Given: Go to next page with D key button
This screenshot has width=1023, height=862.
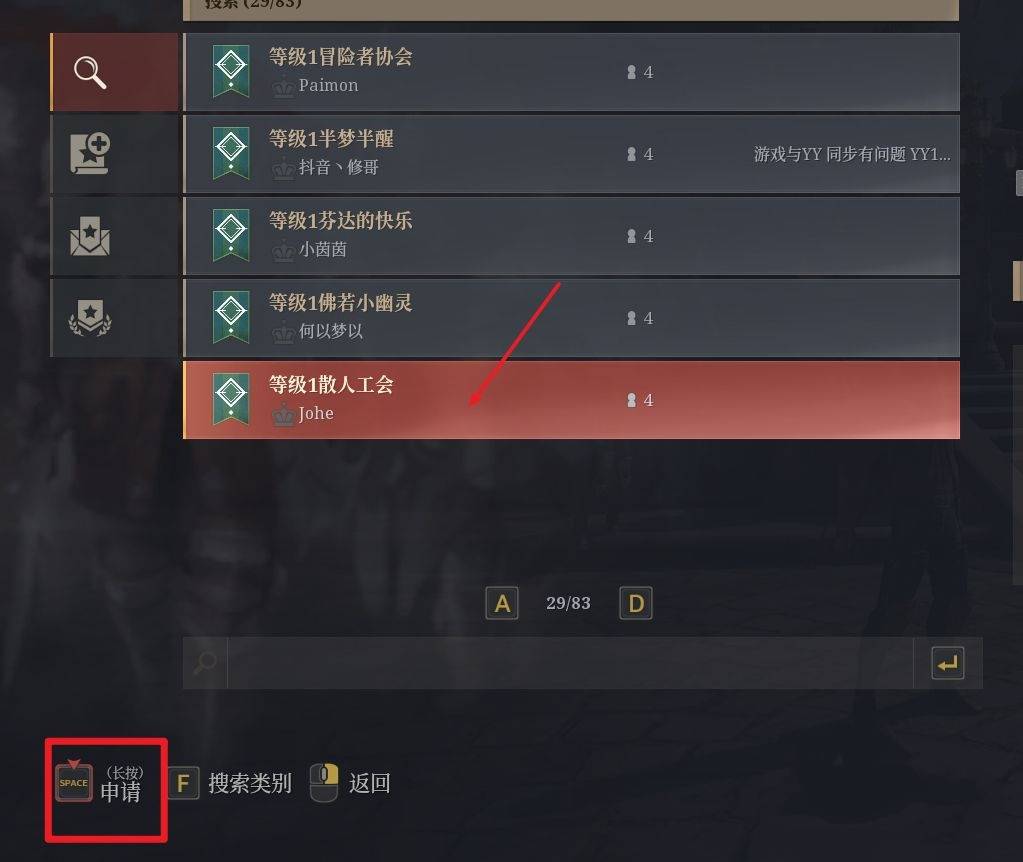Looking at the screenshot, I should tap(635, 603).
